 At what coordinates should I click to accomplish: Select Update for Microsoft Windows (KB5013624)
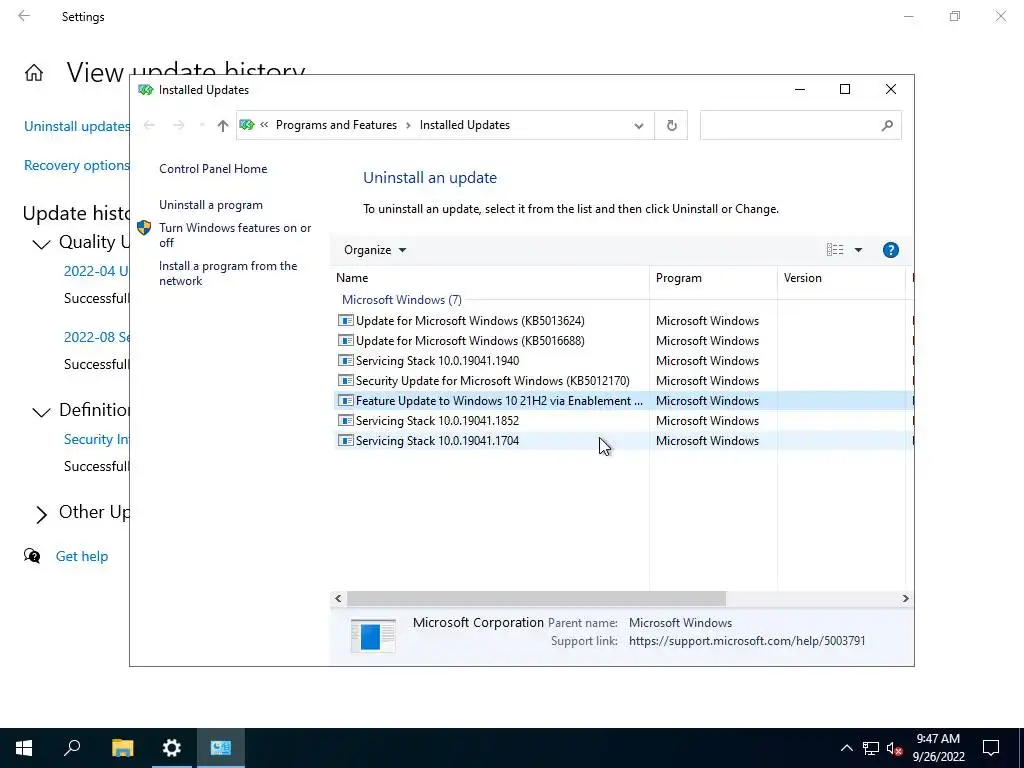click(x=470, y=321)
